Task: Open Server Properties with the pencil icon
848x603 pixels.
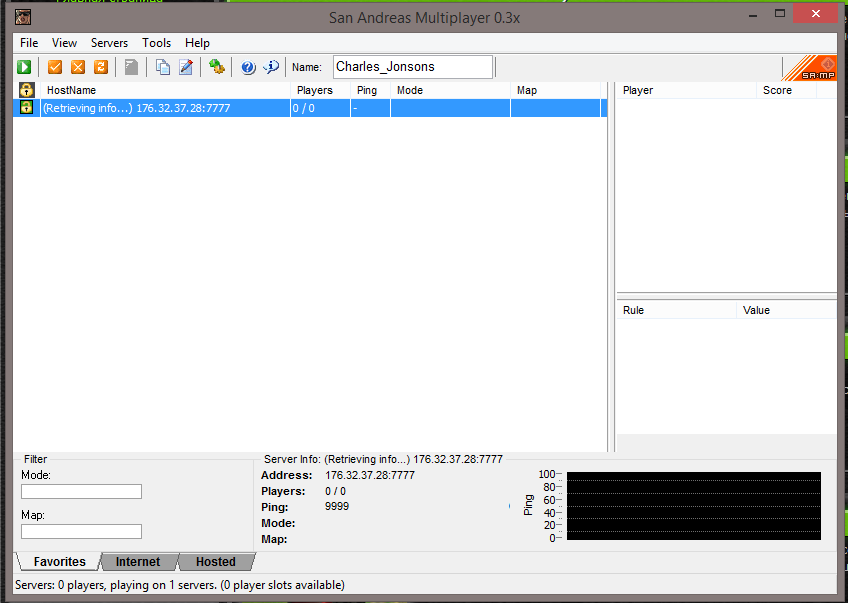Action: pos(186,67)
